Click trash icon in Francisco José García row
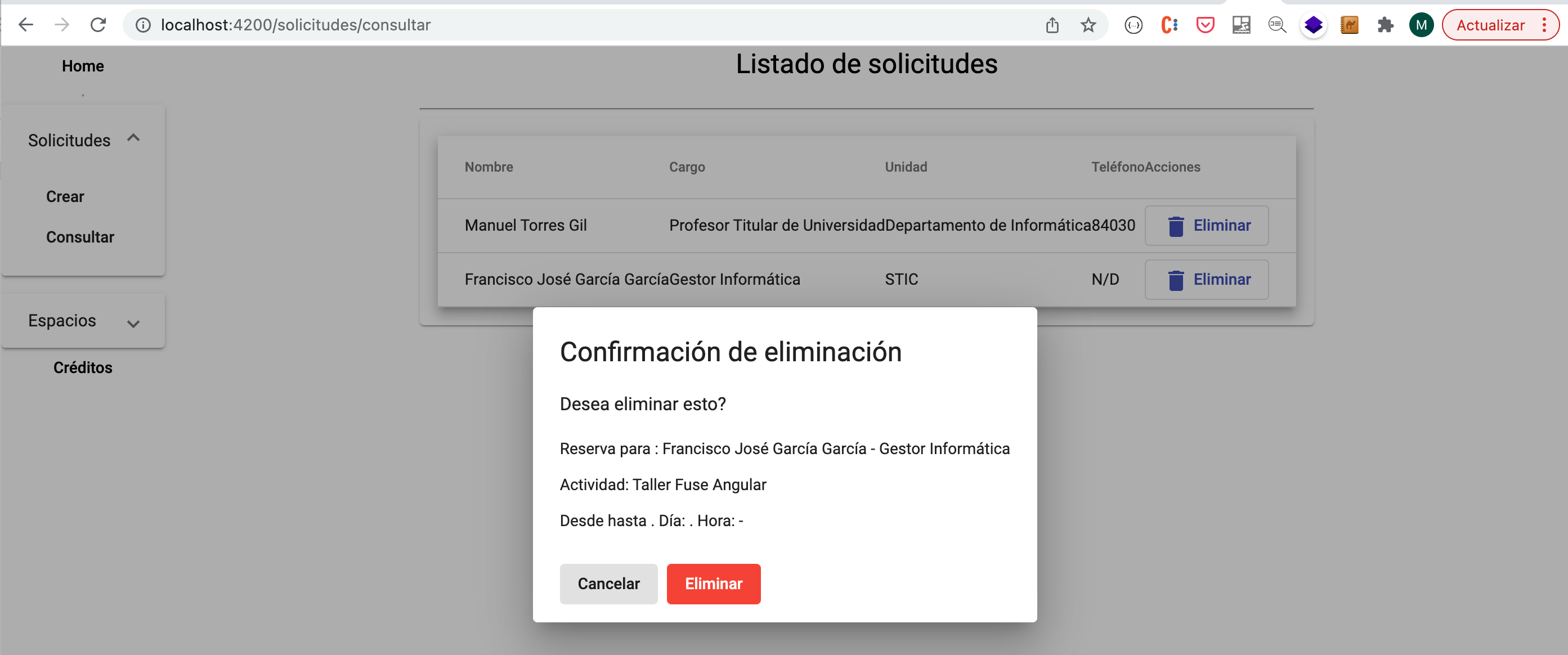Viewport: 1568px width, 655px height. (1176, 280)
